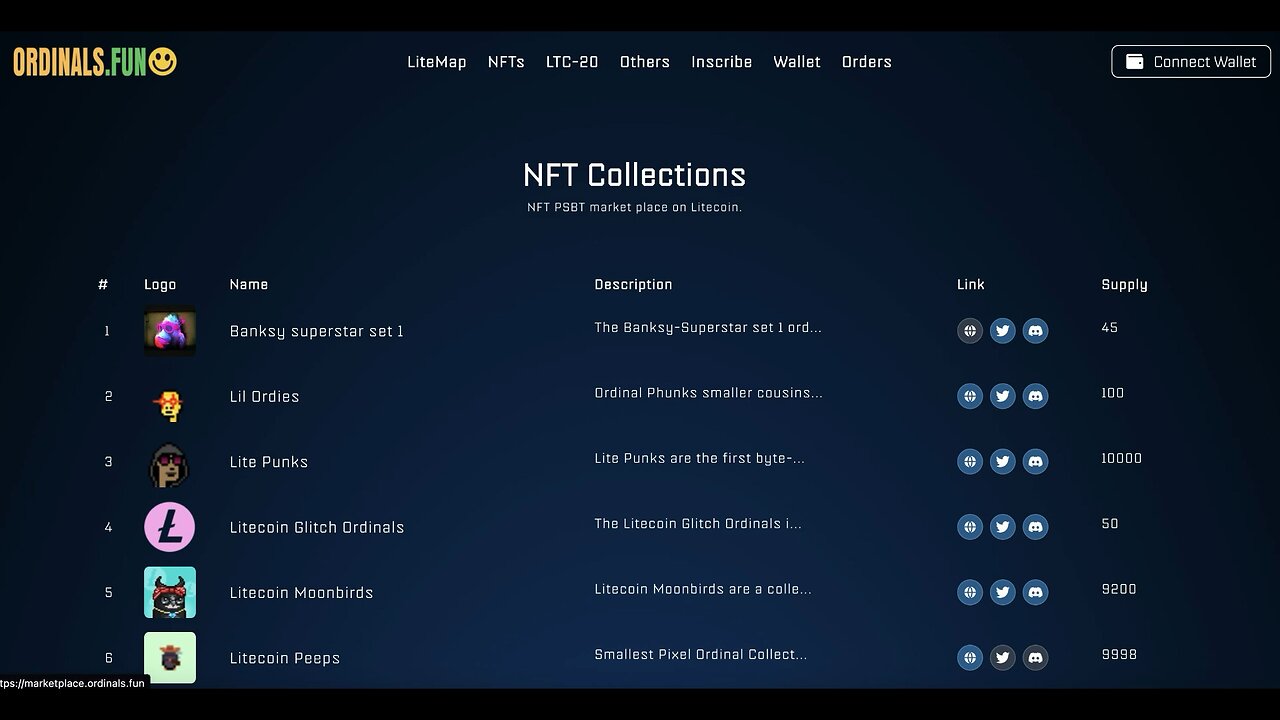Open website link for Litecoin Glitch Ordinals
The width and height of the screenshot is (1280, 720).
[x=970, y=527]
